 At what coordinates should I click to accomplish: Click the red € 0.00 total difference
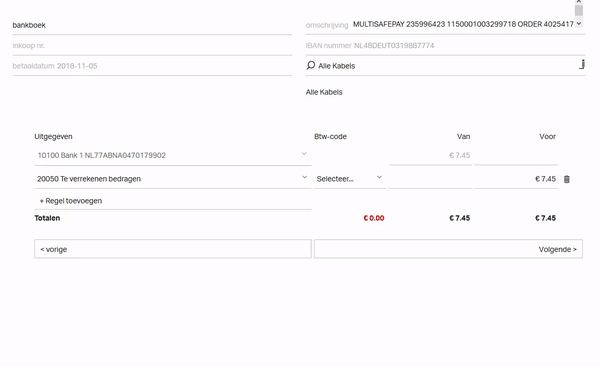click(x=374, y=218)
